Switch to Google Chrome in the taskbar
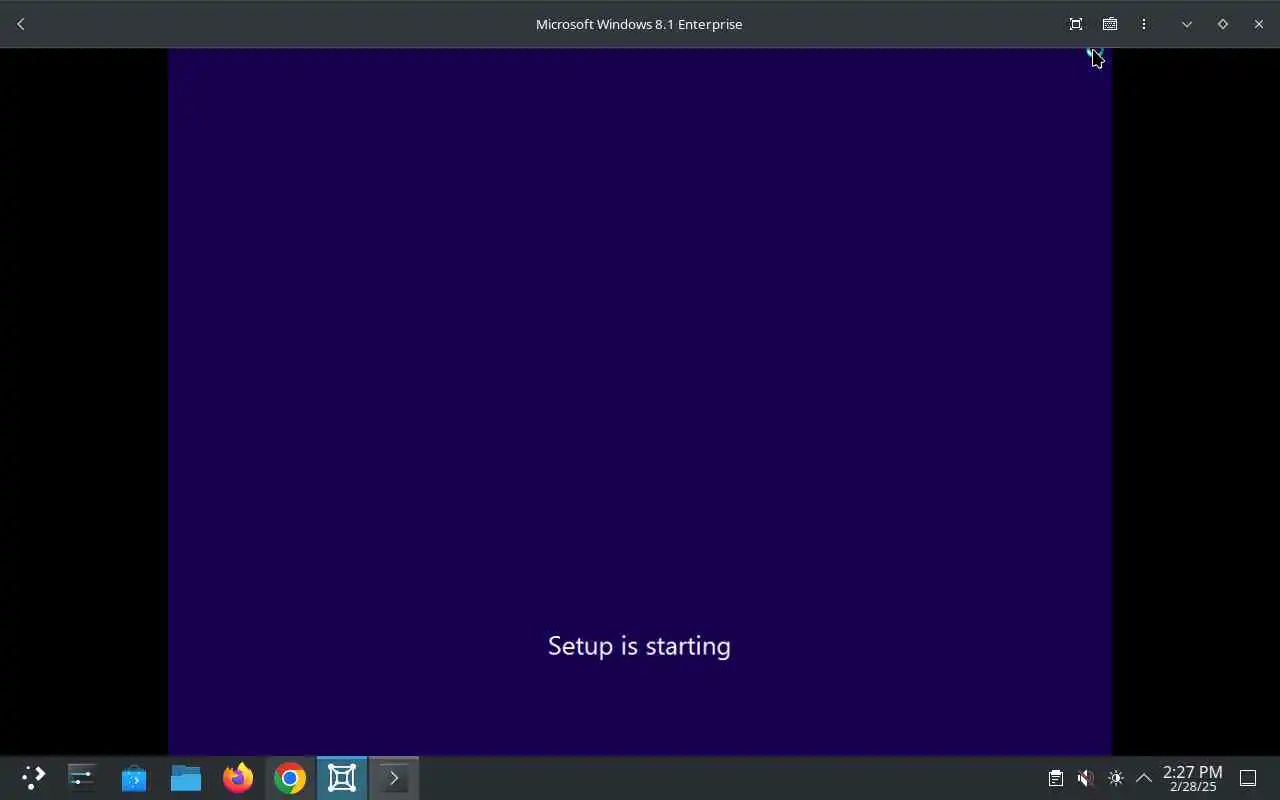This screenshot has width=1280, height=800. tap(290, 778)
